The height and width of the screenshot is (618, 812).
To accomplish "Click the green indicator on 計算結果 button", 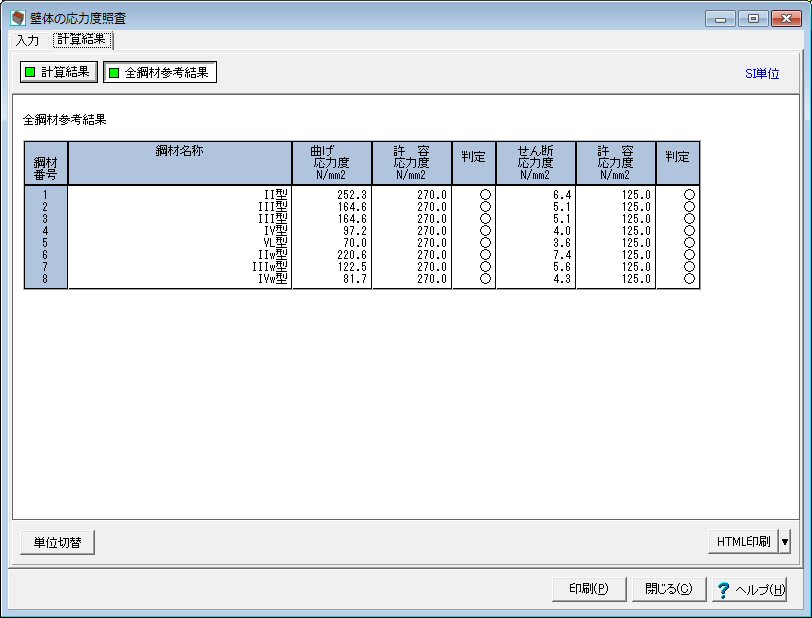I will (30, 72).
